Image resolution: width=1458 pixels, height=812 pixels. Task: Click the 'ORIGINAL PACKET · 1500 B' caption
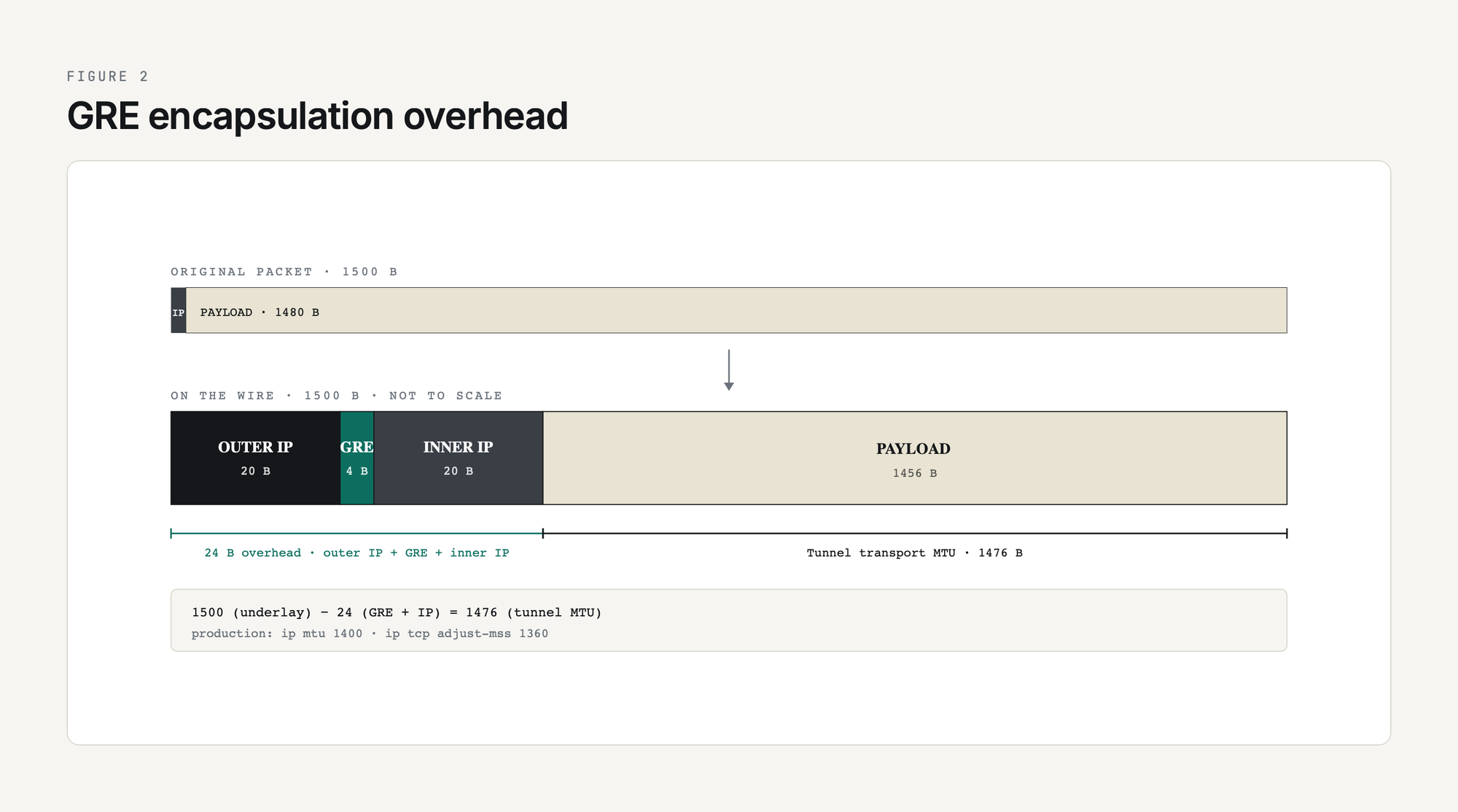(x=284, y=272)
